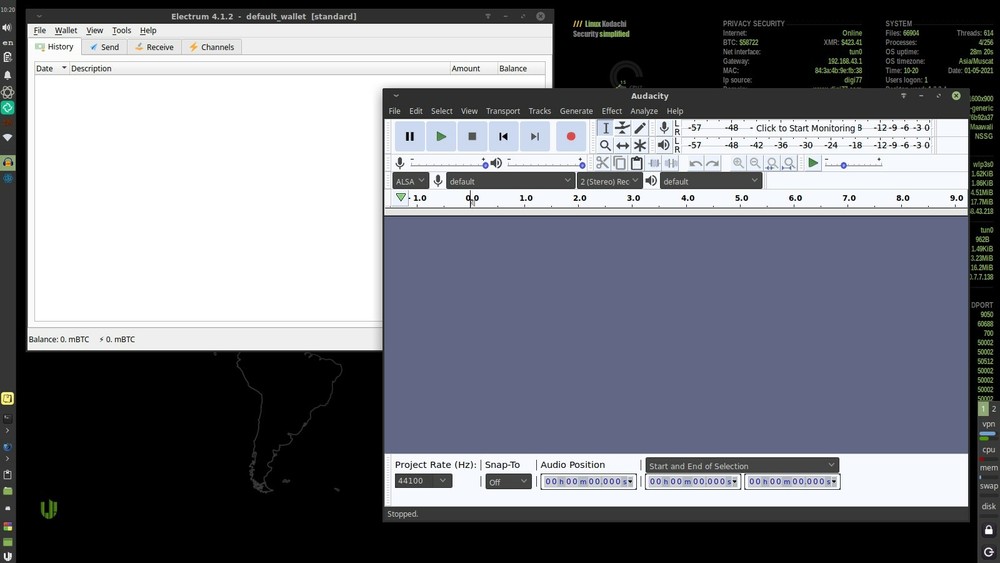Open Audacity Tracks menu

pyautogui.click(x=539, y=111)
